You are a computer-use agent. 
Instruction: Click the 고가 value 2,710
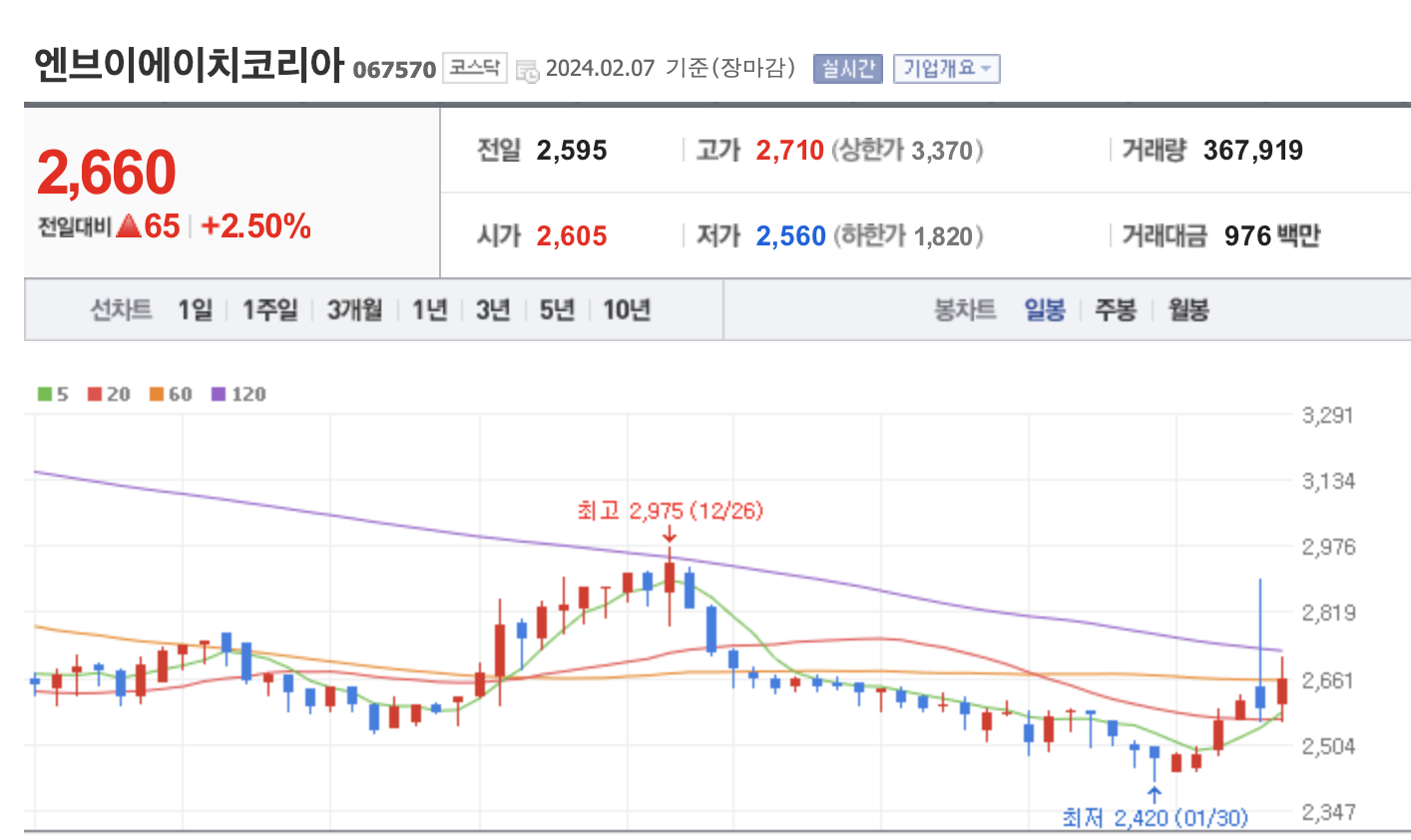pos(789,151)
